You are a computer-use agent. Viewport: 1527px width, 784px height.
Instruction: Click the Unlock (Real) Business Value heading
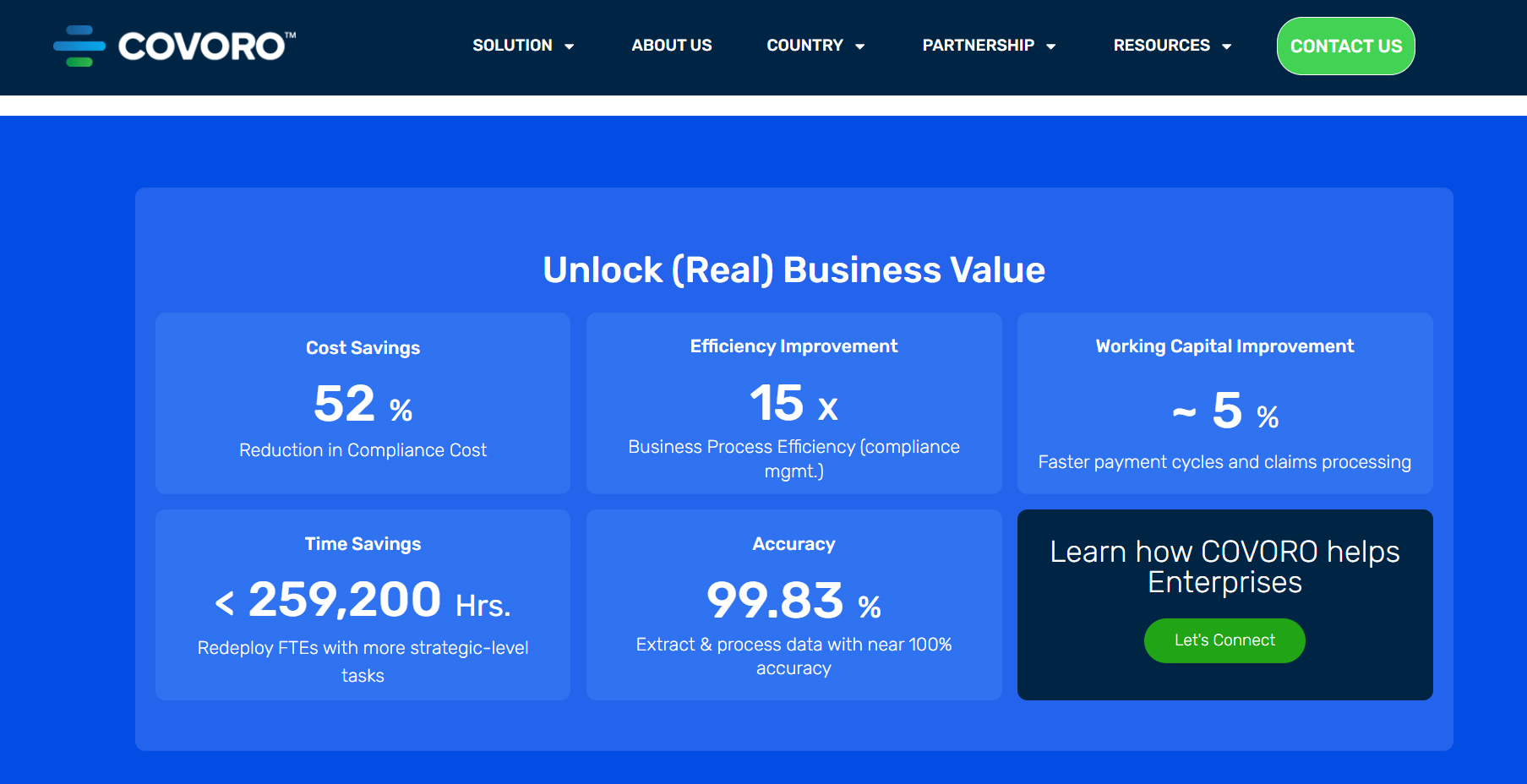[794, 270]
